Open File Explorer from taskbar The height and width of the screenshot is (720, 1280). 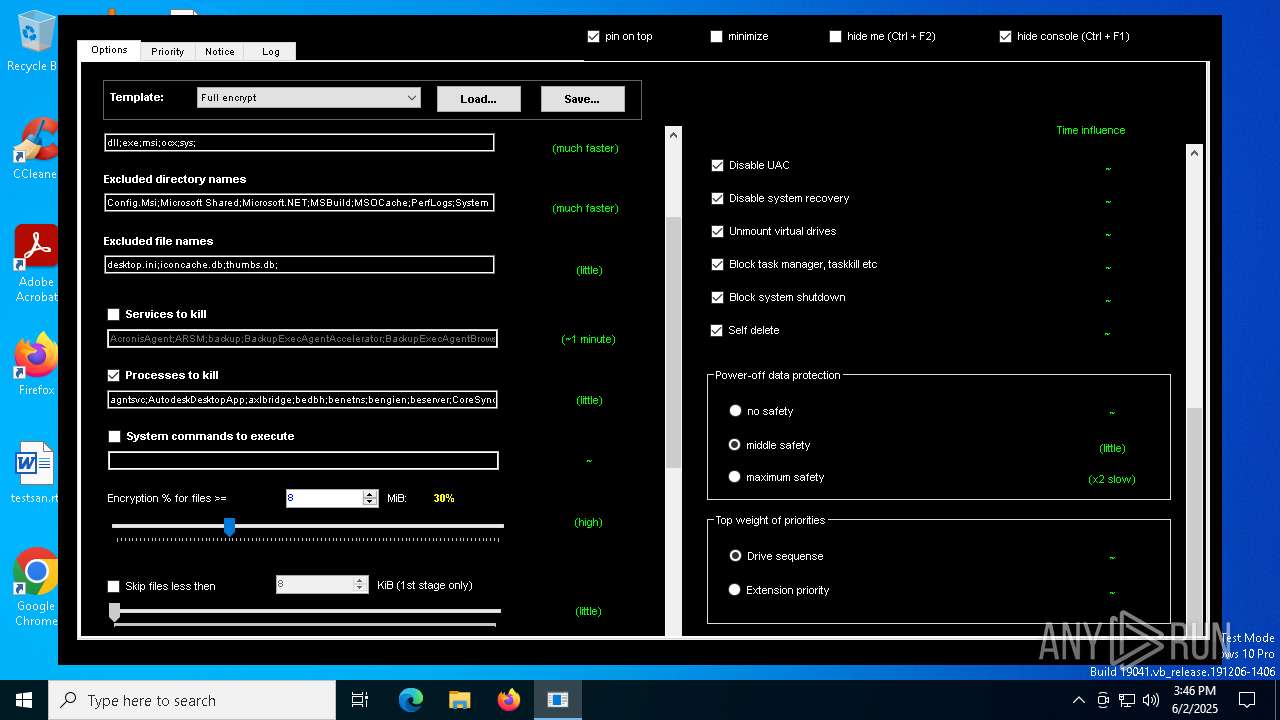[x=460, y=700]
